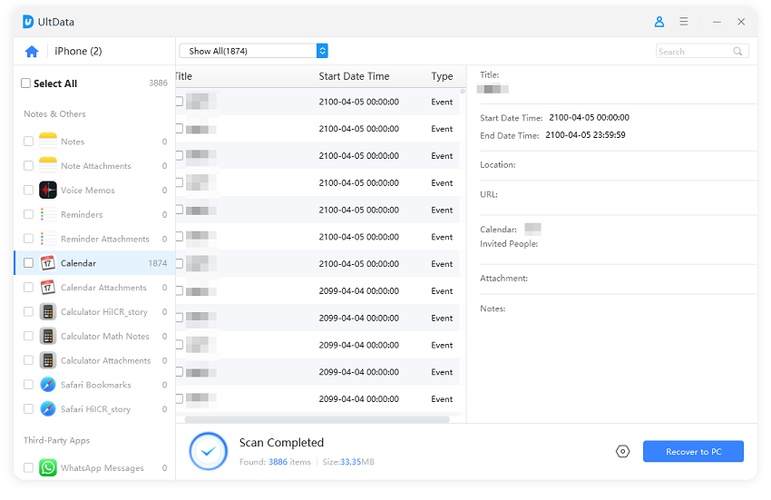
Task: Click the Safari Bookmarks icon
Action: point(48,384)
